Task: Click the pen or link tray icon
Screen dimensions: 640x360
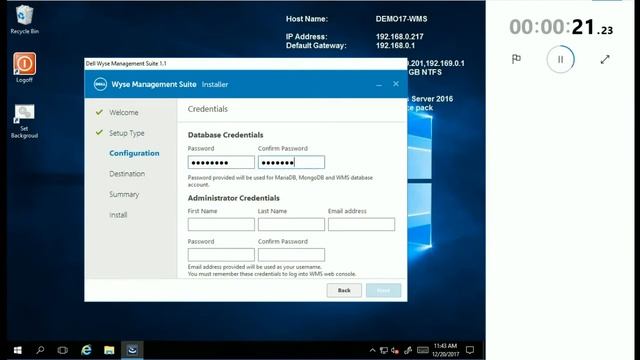Action: click(408, 350)
